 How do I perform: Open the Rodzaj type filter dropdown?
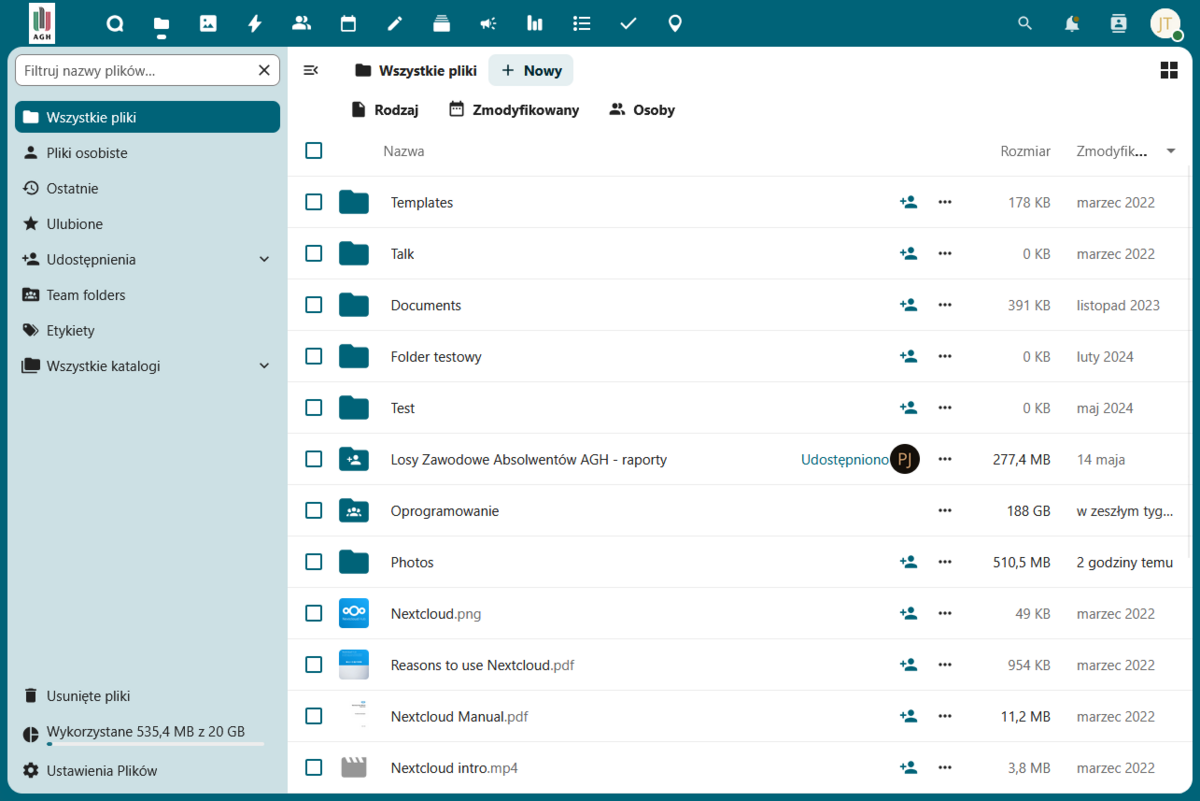[385, 110]
